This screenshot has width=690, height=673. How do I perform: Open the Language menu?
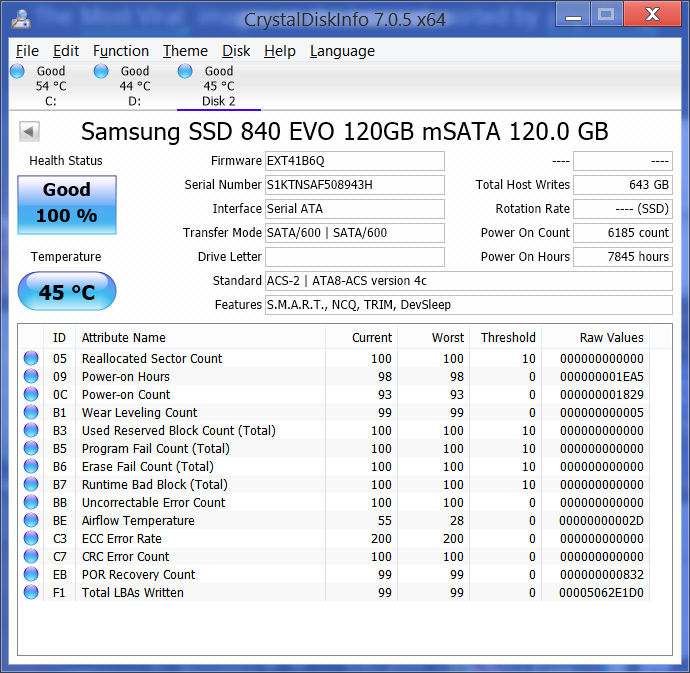(x=342, y=51)
